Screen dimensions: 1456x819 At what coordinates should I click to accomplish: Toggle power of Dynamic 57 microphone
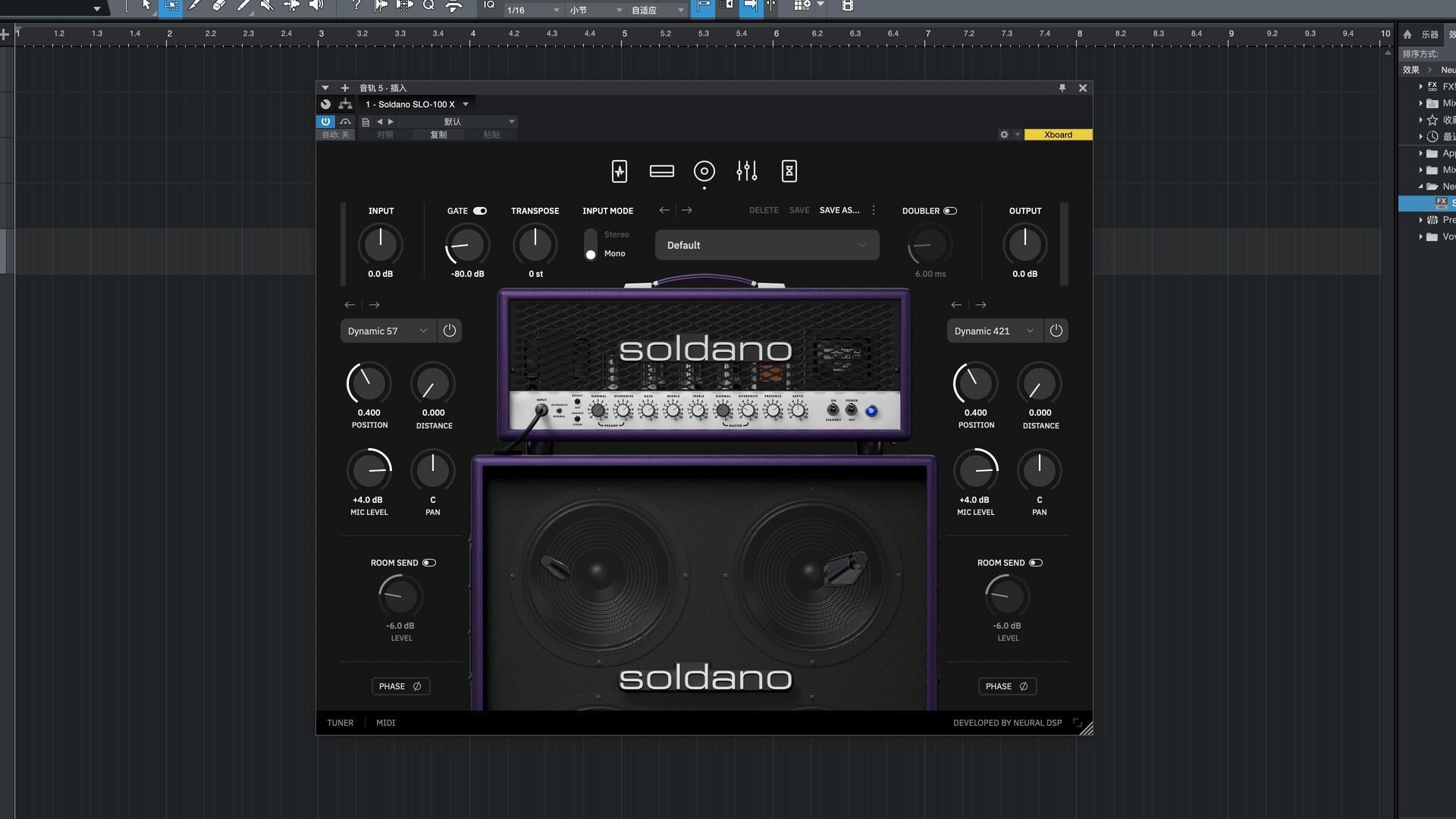(x=450, y=331)
